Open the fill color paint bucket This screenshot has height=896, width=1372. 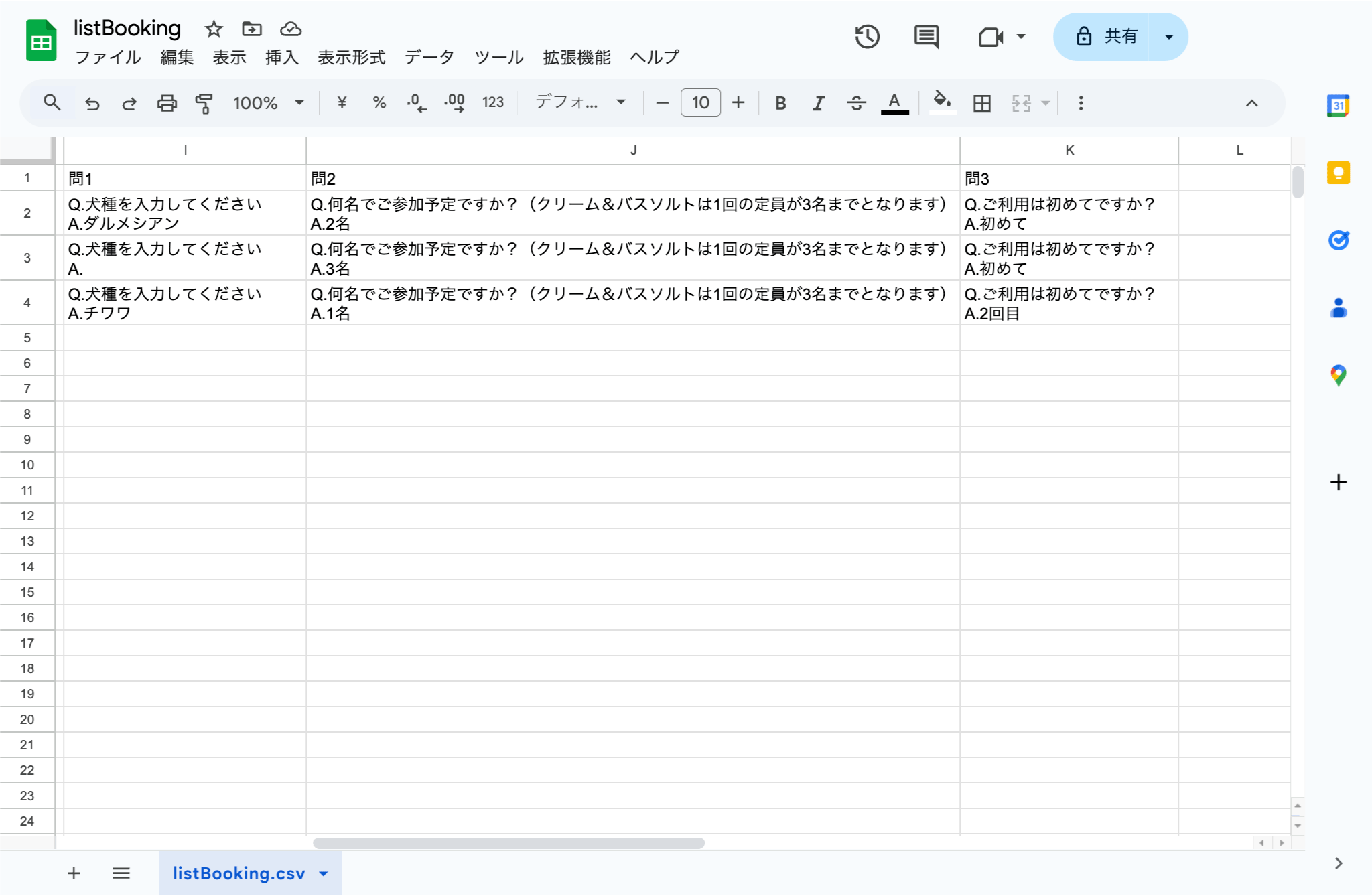[942, 102]
